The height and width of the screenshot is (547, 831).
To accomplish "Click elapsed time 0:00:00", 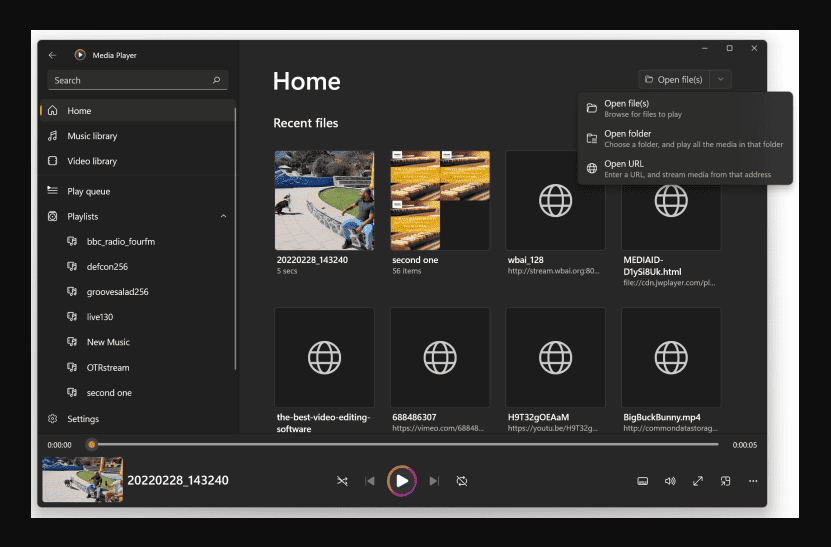I will point(59,445).
